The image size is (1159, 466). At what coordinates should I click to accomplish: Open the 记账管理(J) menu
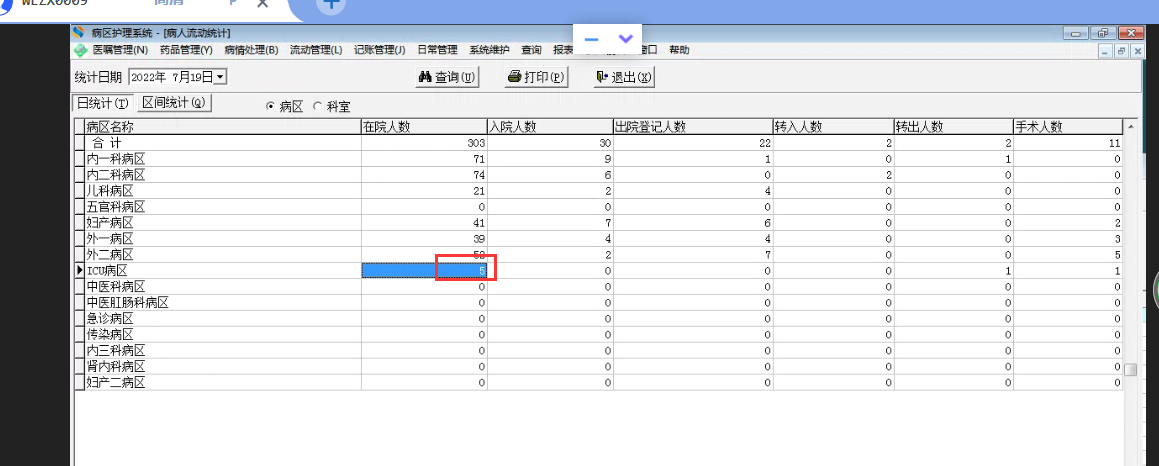coord(379,50)
